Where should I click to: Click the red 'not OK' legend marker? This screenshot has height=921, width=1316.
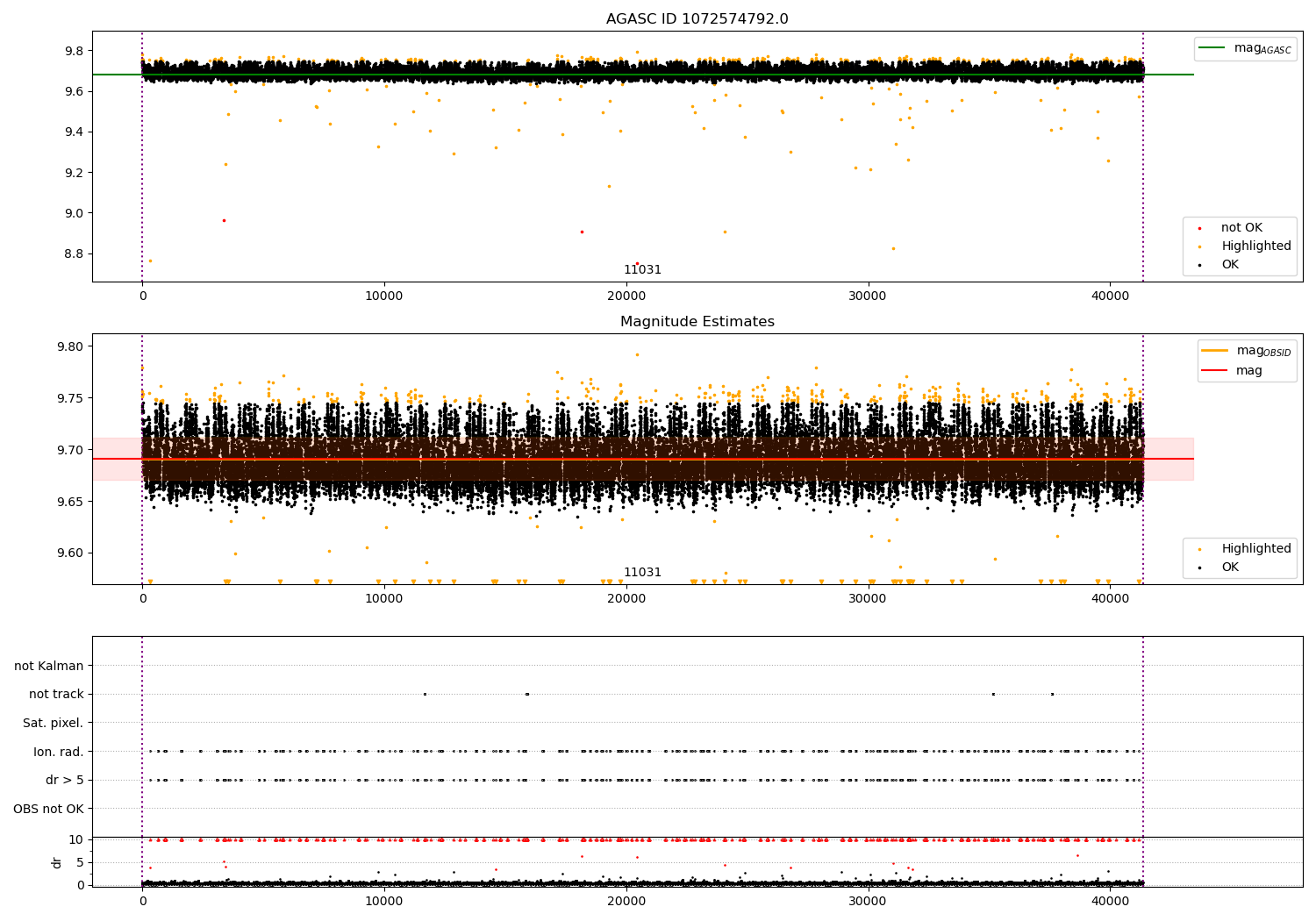[1199, 228]
